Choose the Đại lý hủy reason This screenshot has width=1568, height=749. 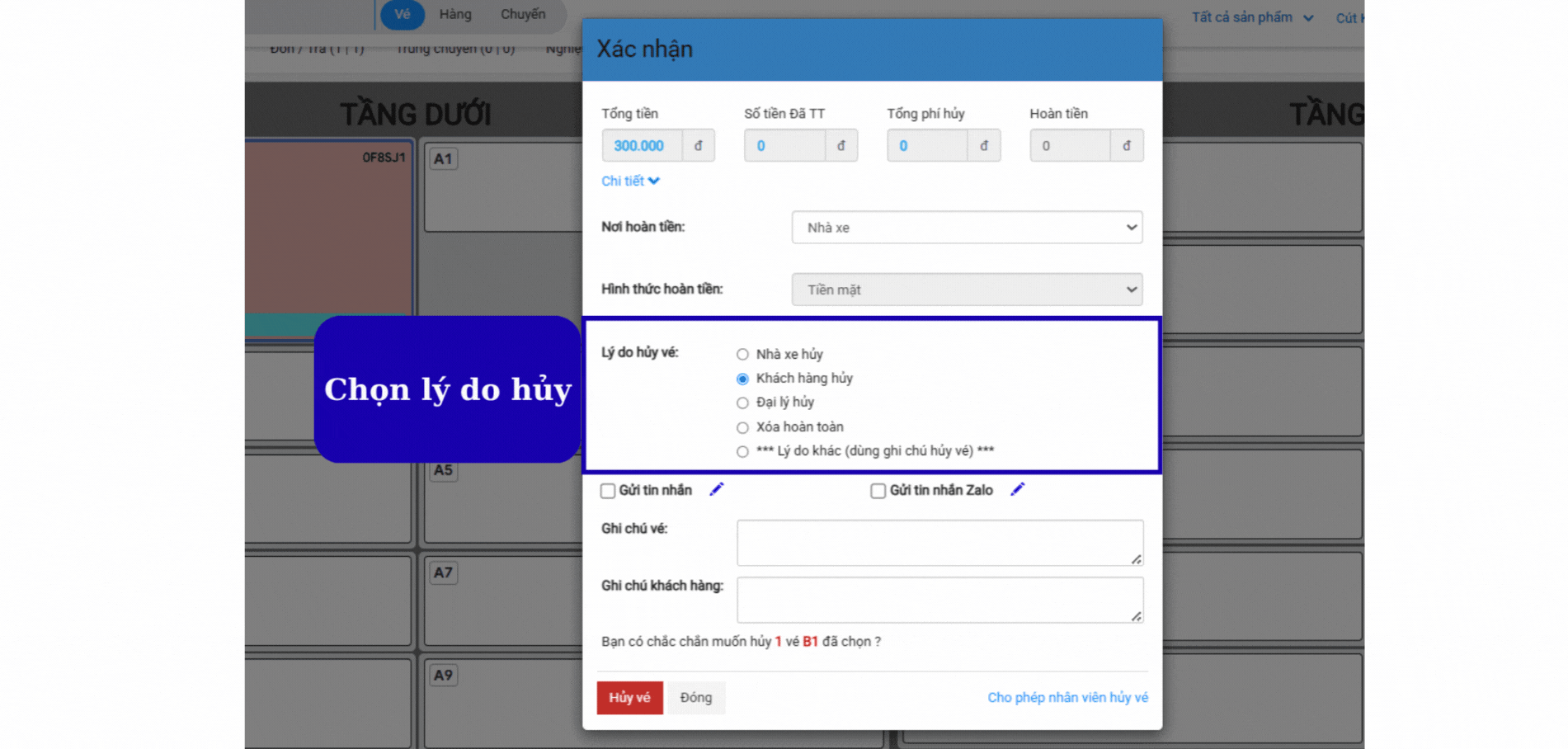tap(742, 403)
